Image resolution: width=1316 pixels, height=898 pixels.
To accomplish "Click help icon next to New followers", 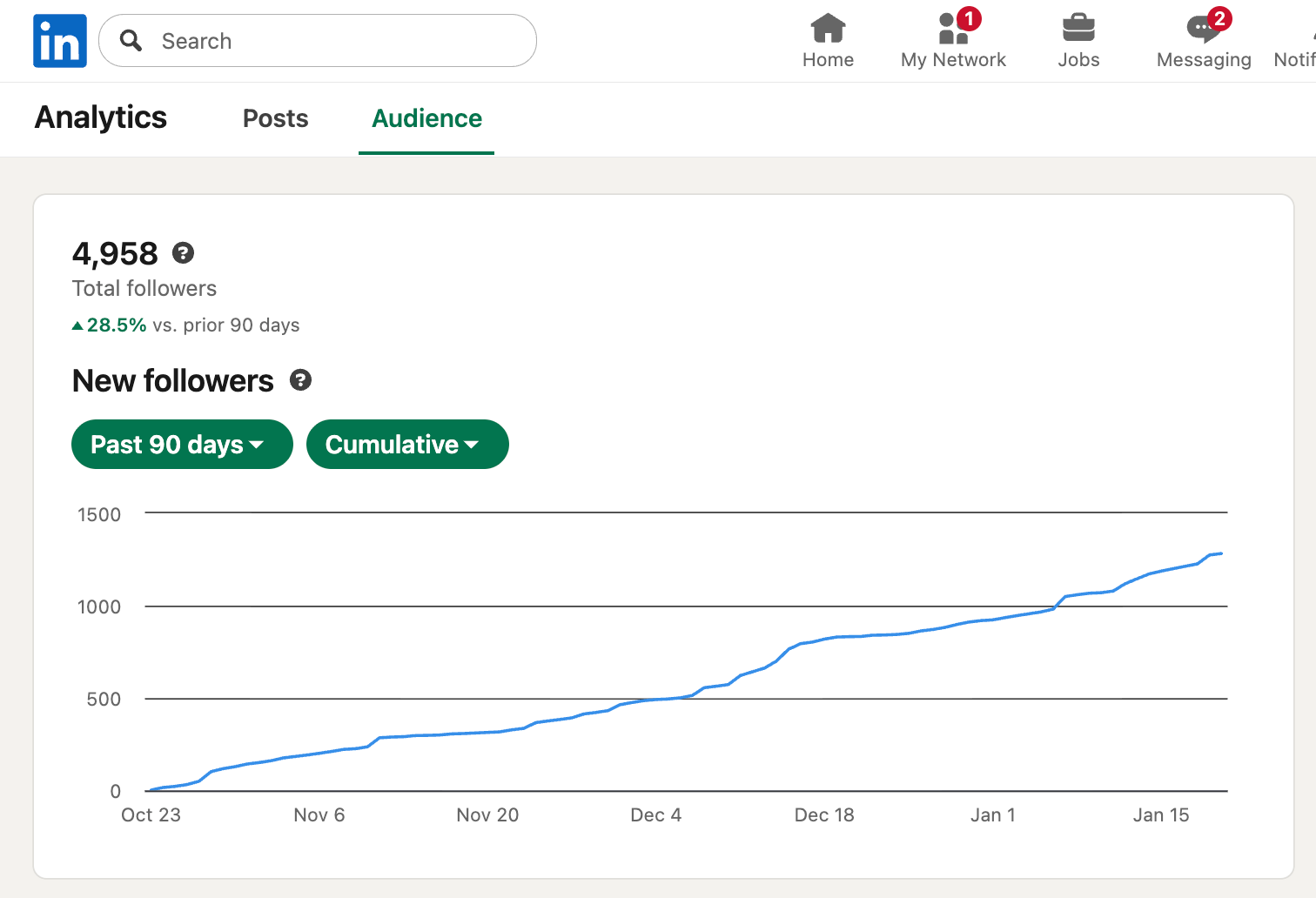I will (x=300, y=380).
